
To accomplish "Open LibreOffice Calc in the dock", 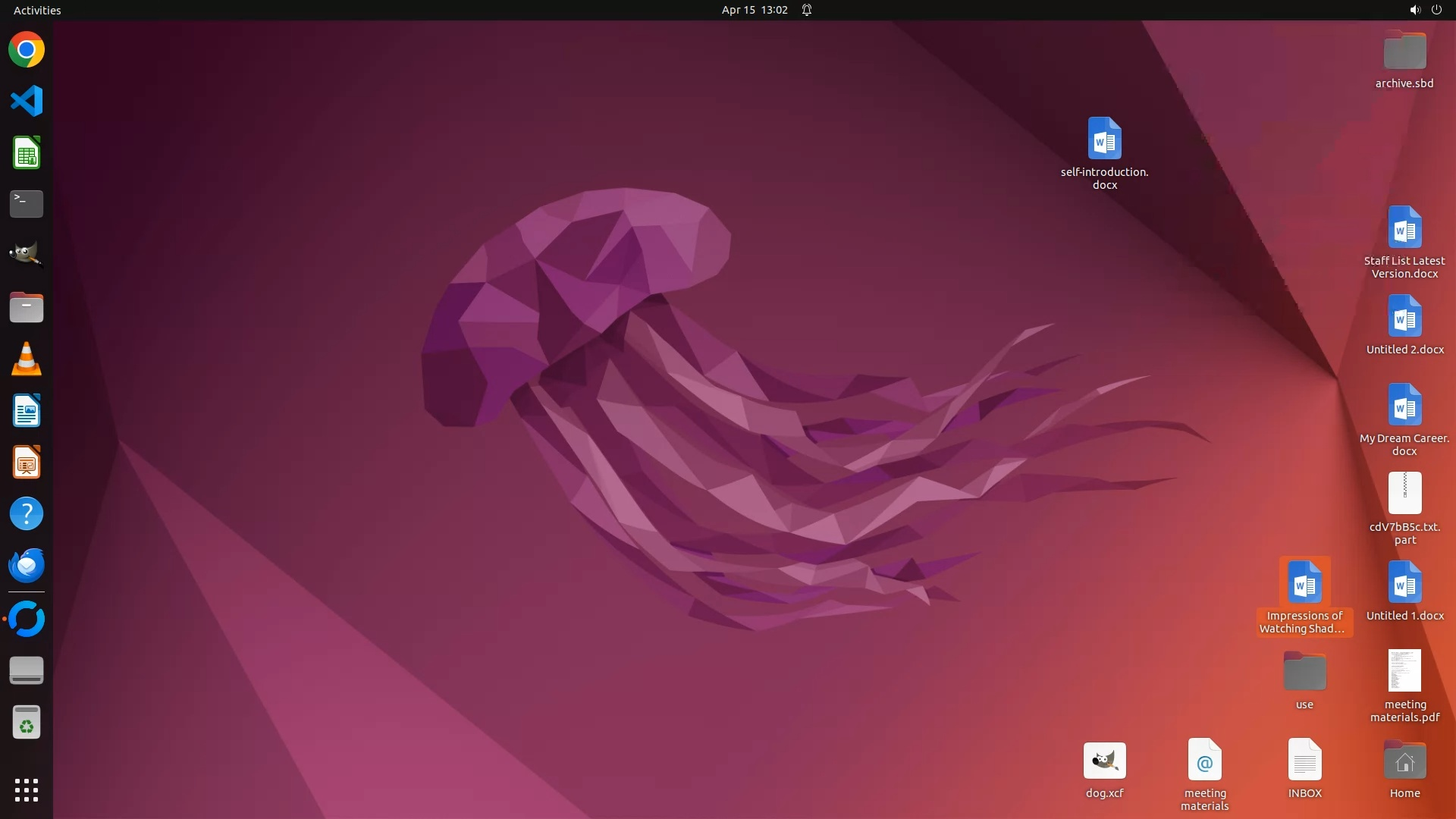I will click(27, 153).
